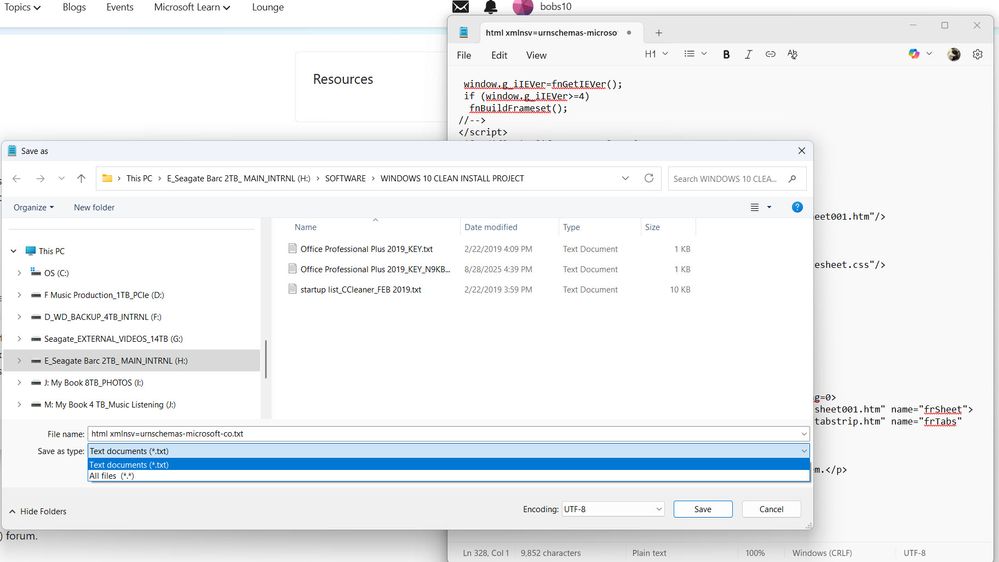Image resolution: width=999 pixels, height=562 pixels.
Task: Open the Copilot icon in Notepad
Action: [x=914, y=54]
